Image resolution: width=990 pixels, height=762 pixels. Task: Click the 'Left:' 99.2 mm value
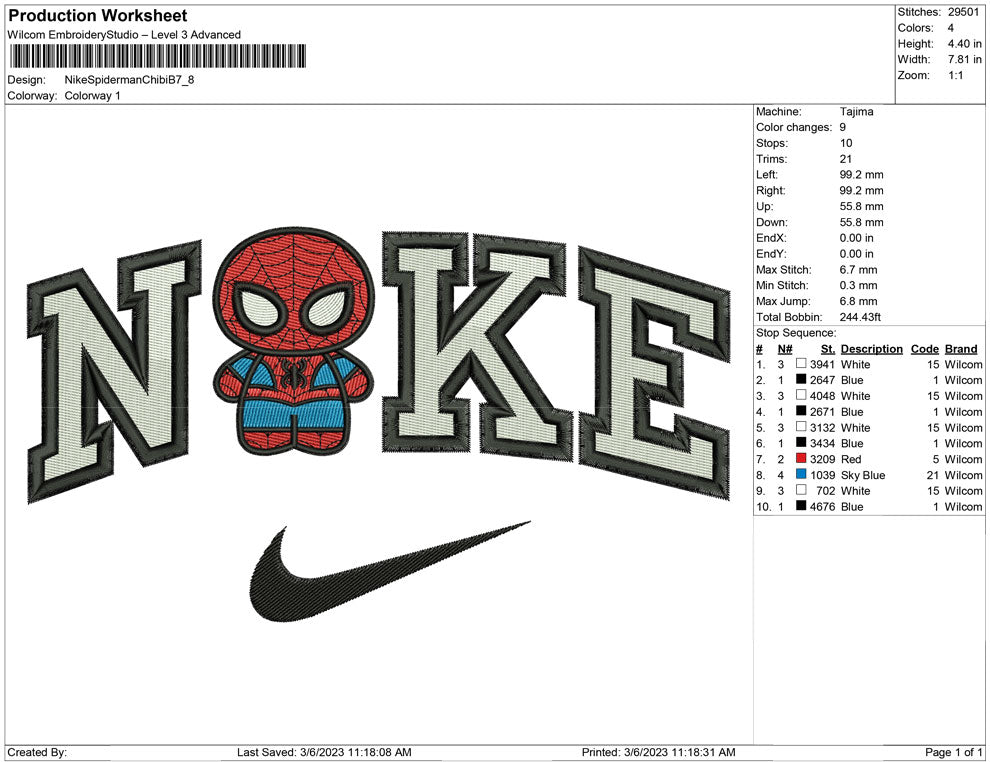pos(861,174)
